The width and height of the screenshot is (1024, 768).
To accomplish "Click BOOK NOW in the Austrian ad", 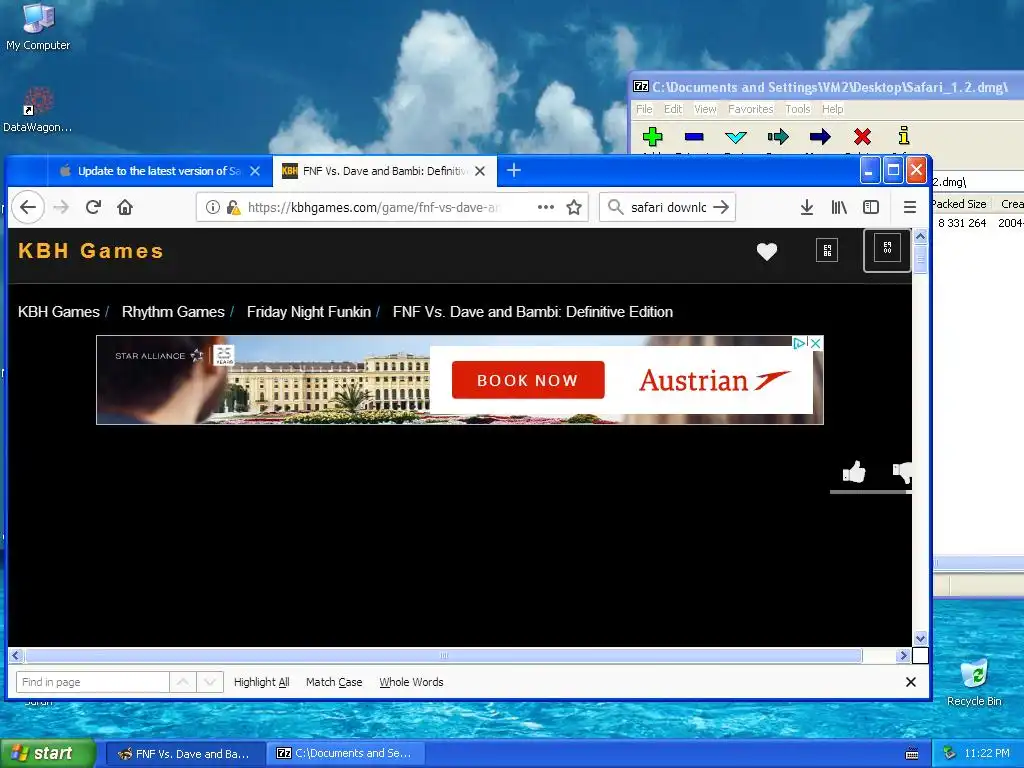I will 528,380.
